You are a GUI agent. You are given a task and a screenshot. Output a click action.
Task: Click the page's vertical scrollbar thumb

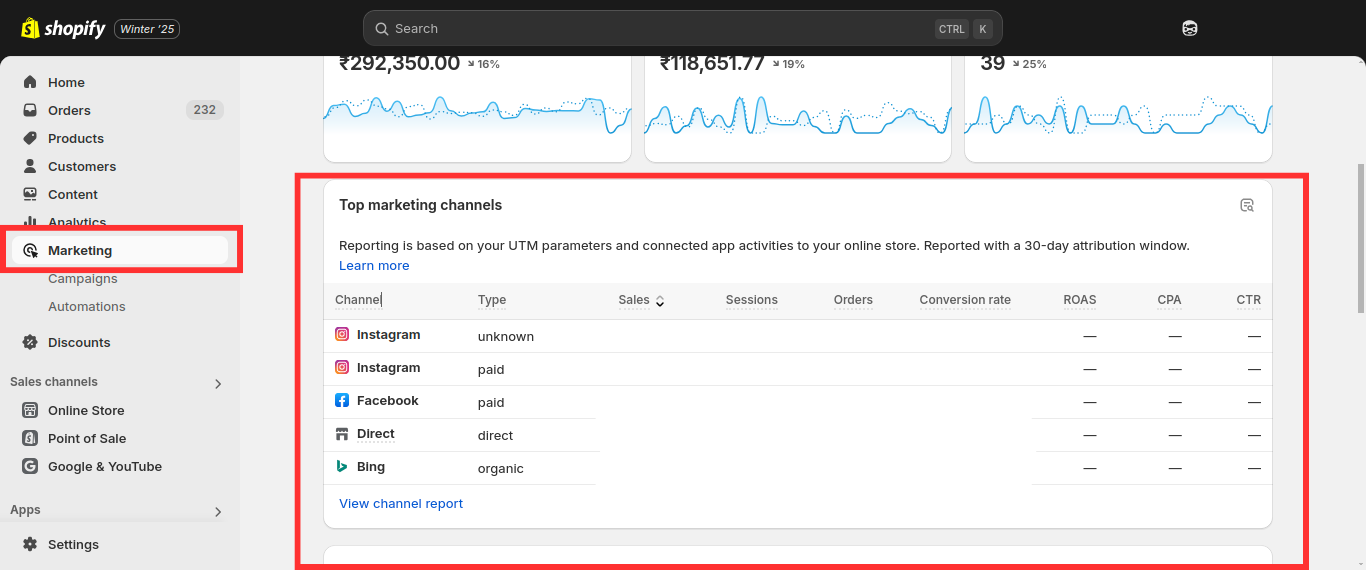(x=1360, y=238)
